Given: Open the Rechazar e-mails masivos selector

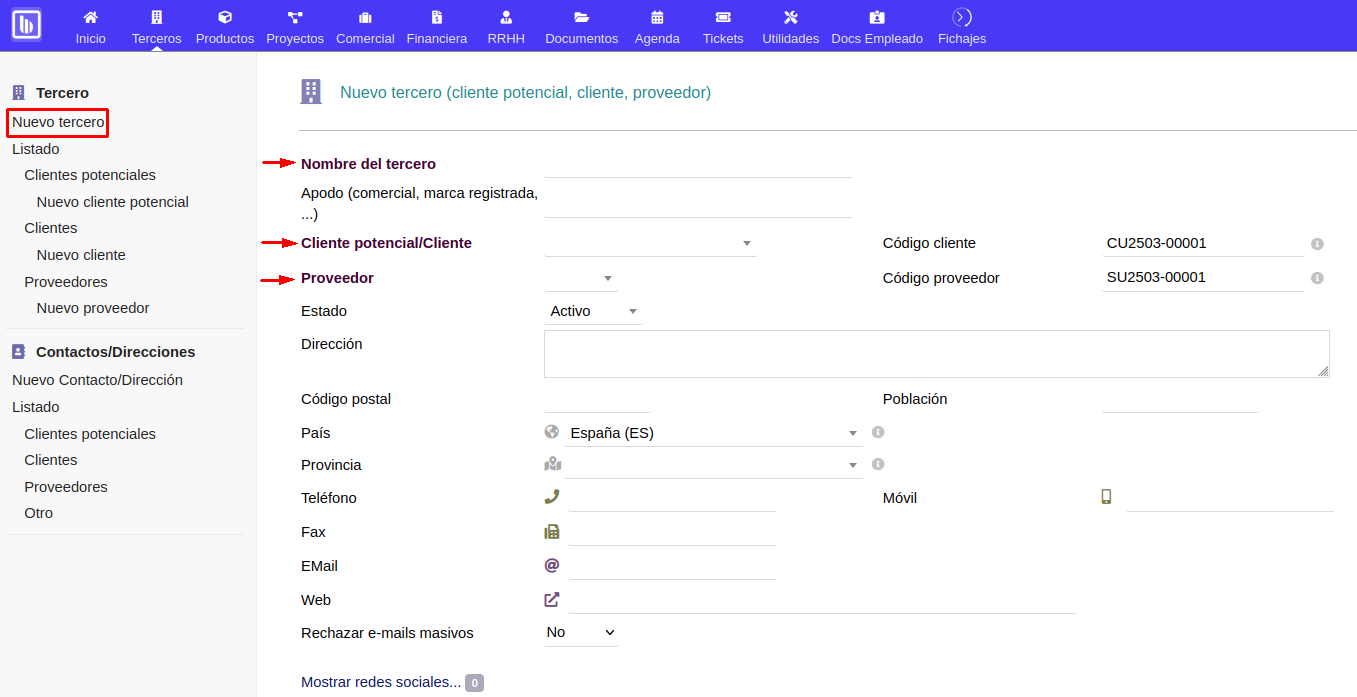Looking at the screenshot, I should tap(581, 633).
